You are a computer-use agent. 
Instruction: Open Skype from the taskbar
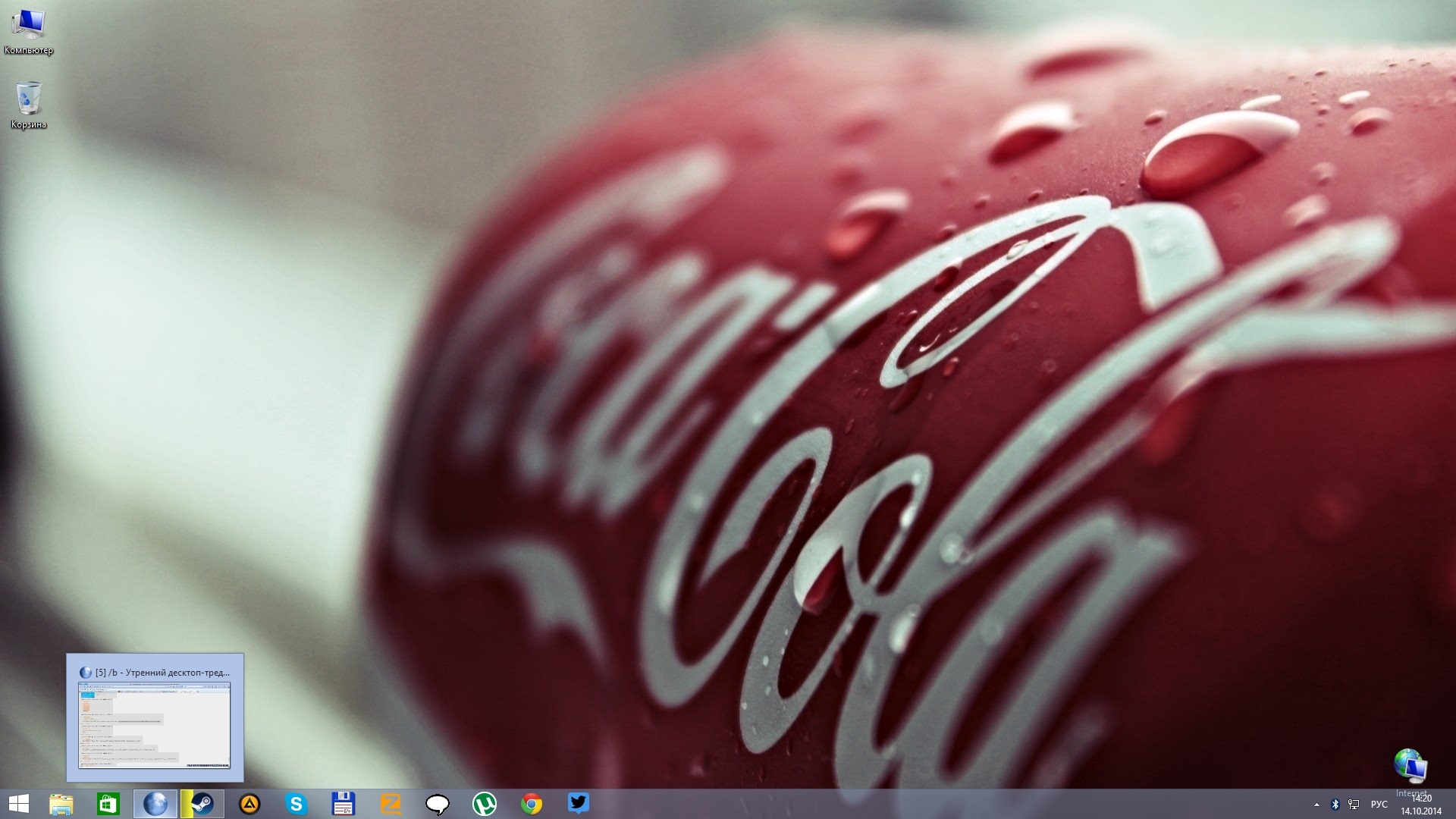pos(297,804)
